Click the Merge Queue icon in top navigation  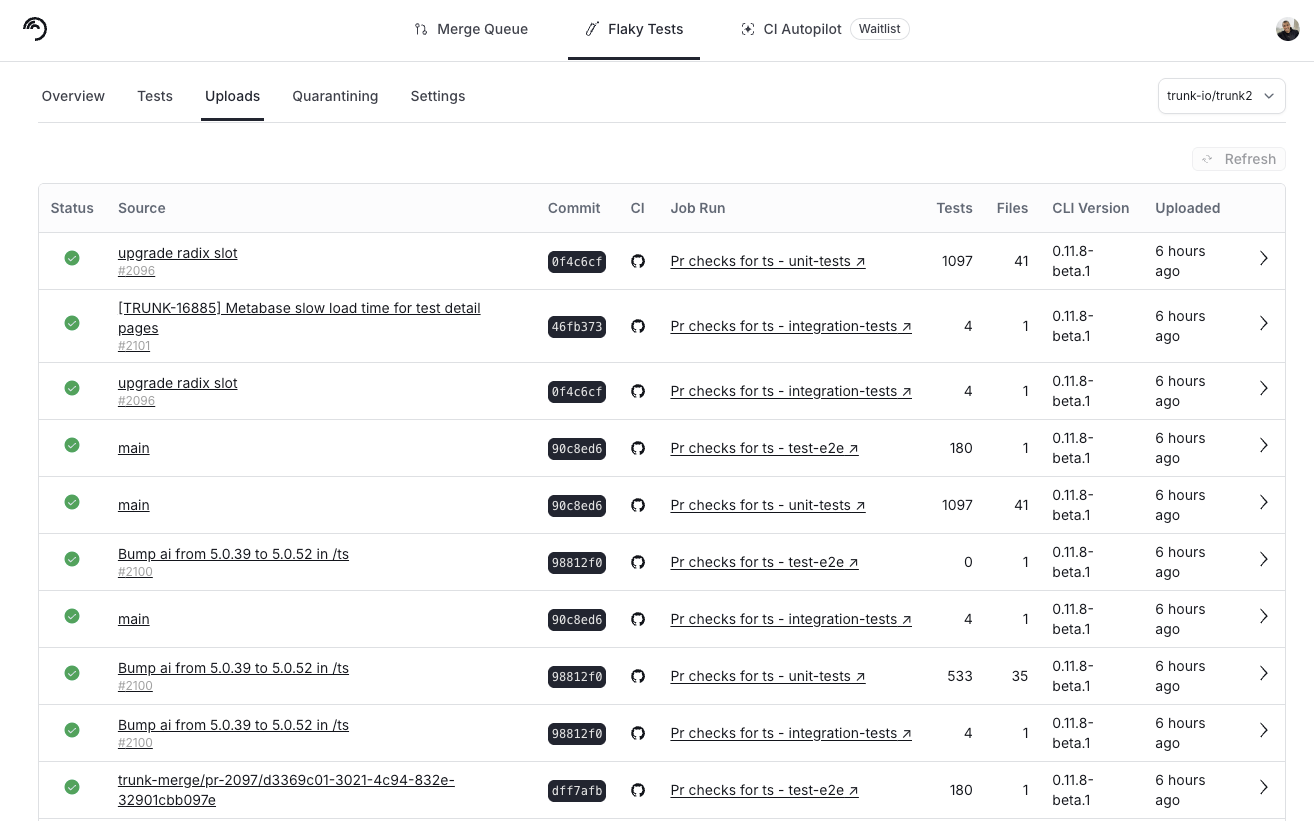[421, 29]
